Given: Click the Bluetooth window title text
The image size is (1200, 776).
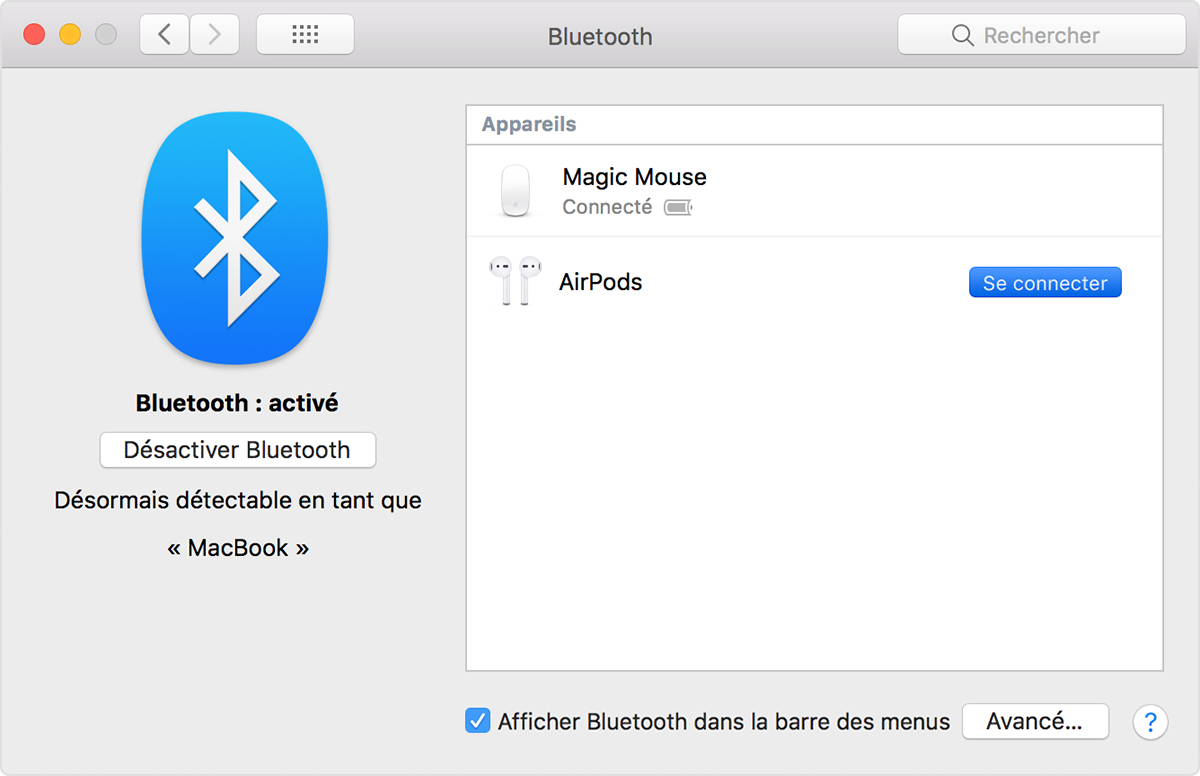Looking at the screenshot, I should coord(600,37).
